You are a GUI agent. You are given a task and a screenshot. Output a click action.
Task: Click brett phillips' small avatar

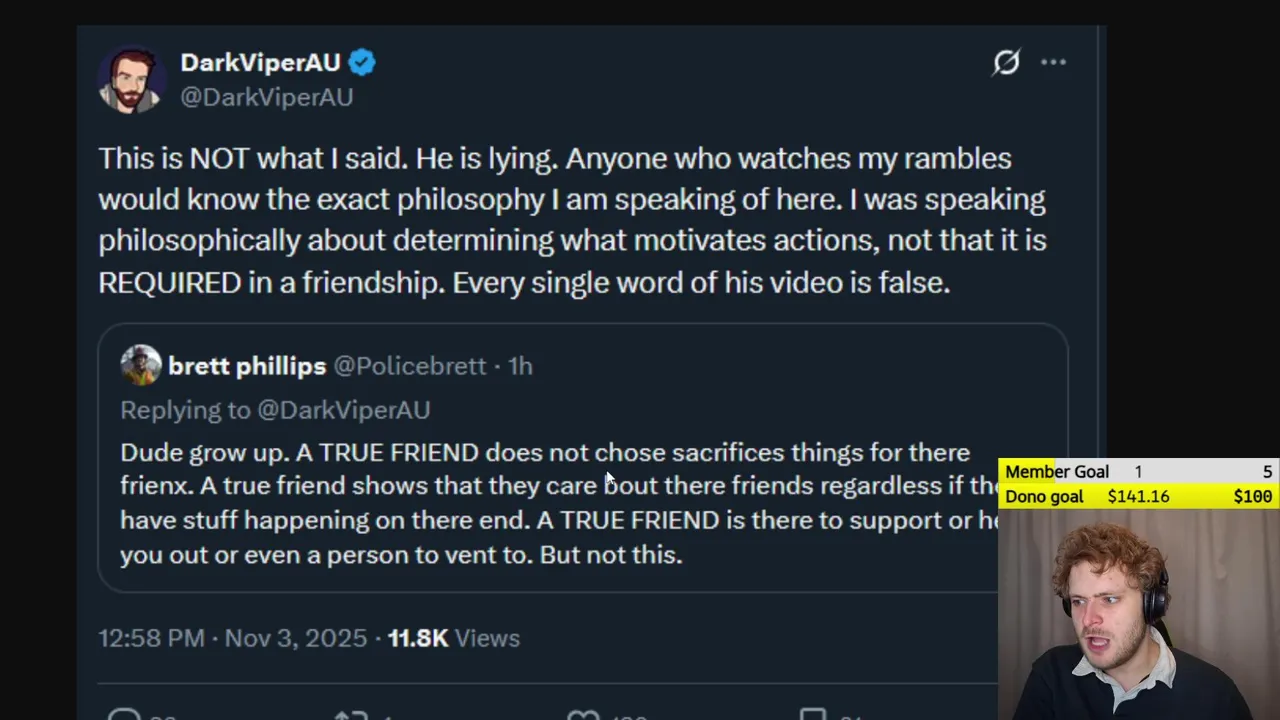coord(141,366)
